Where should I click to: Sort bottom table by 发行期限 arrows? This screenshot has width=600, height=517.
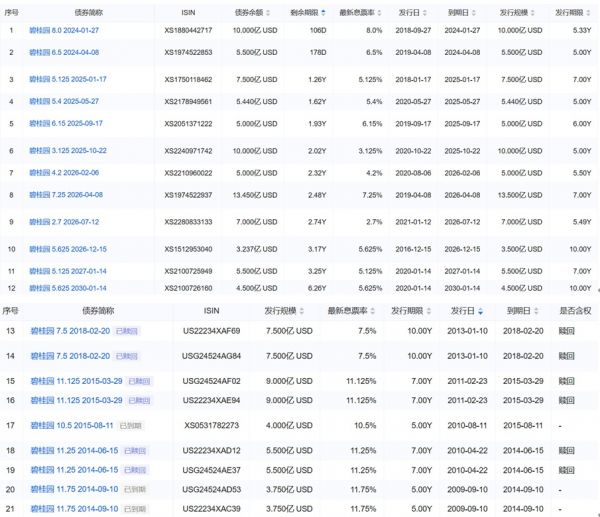tap(429, 311)
